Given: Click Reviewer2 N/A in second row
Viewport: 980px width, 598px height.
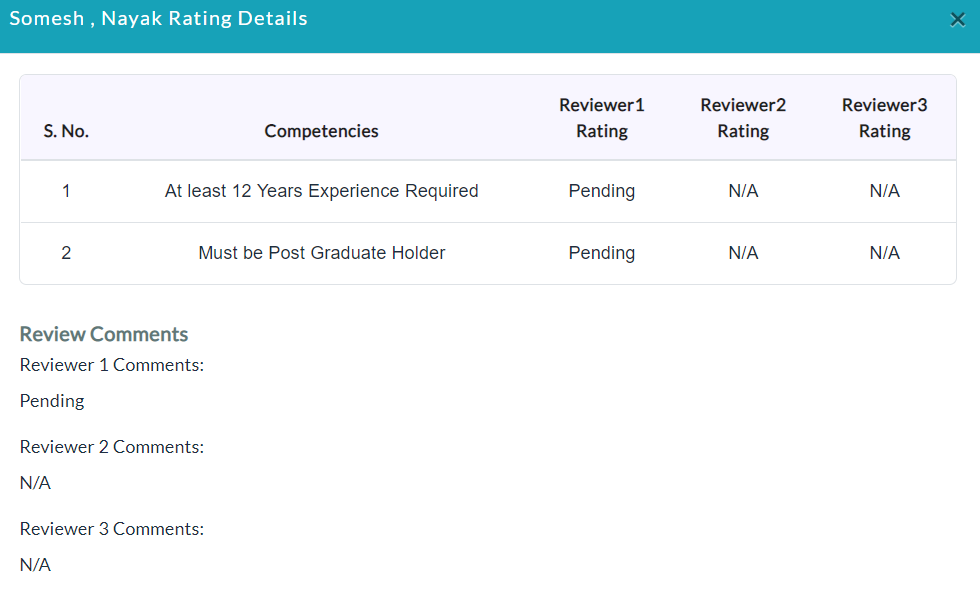Looking at the screenshot, I should point(743,253).
